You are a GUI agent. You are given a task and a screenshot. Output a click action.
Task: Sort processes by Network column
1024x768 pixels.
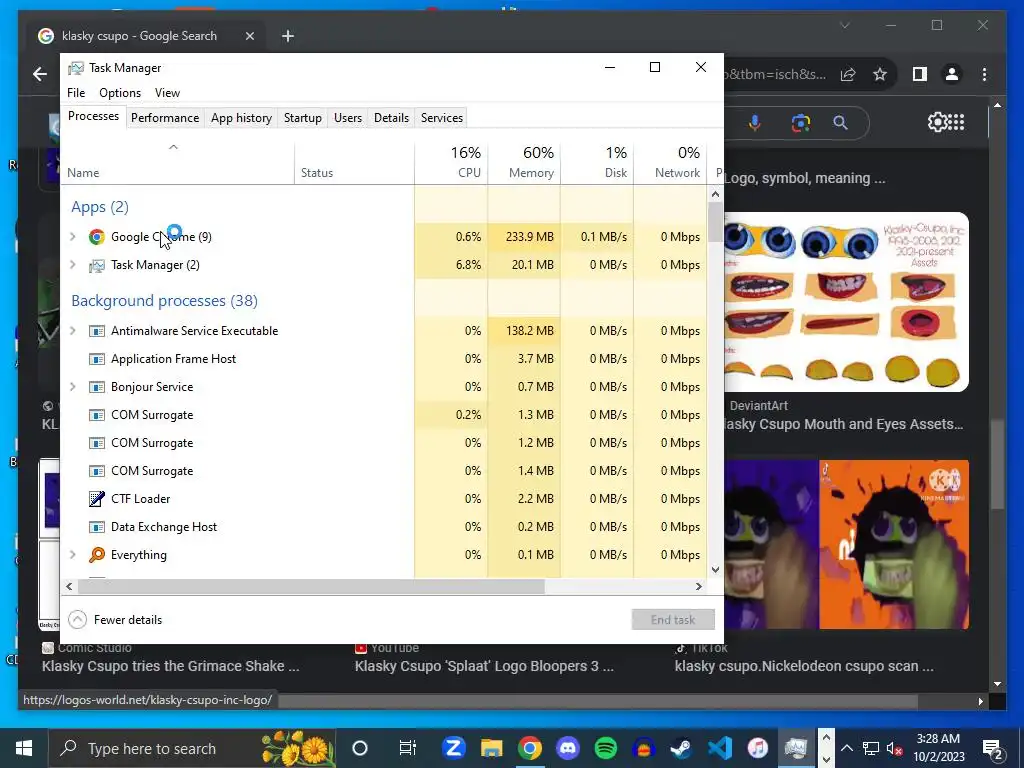click(670, 162)
